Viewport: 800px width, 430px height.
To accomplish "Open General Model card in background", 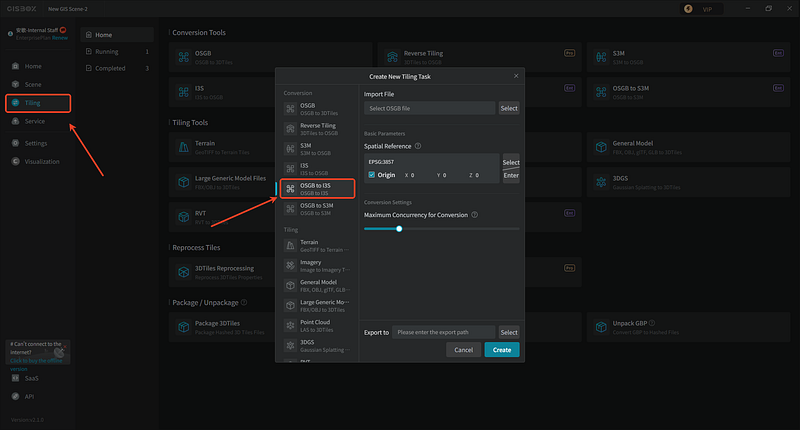I will click(x=688, y=147).
